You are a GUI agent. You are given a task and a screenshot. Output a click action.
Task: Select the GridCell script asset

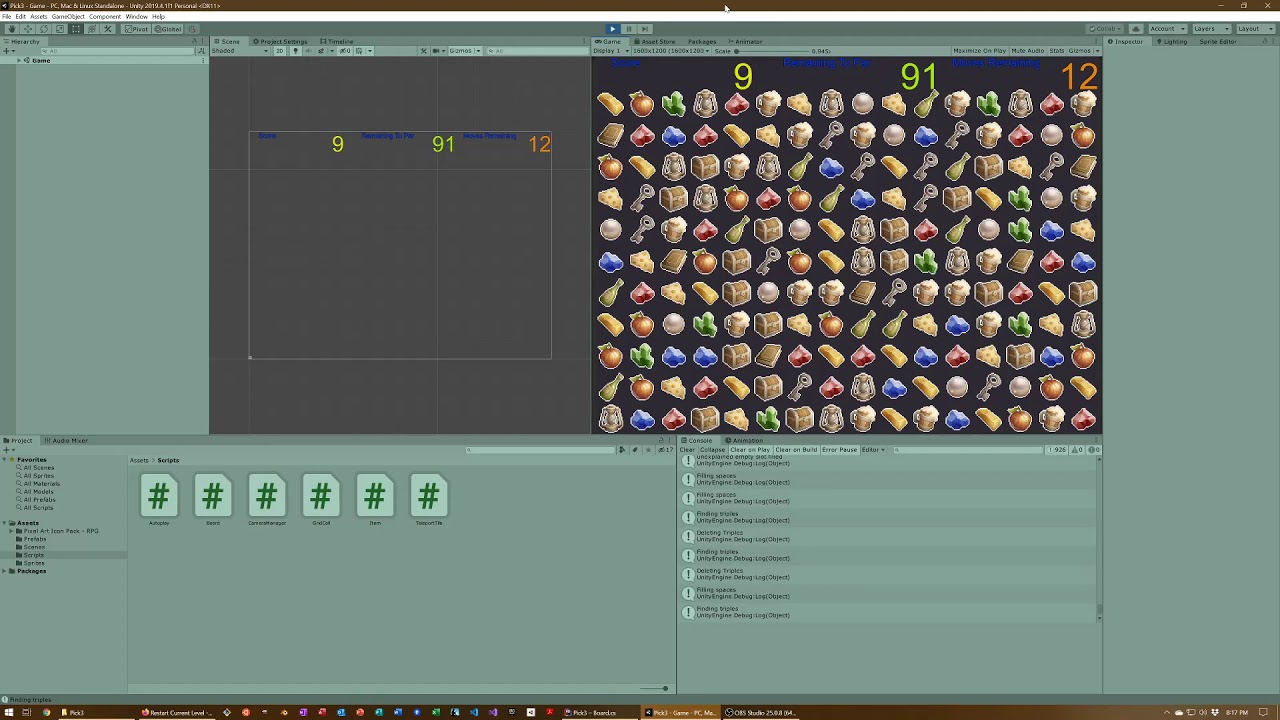[x=321, y=501]
